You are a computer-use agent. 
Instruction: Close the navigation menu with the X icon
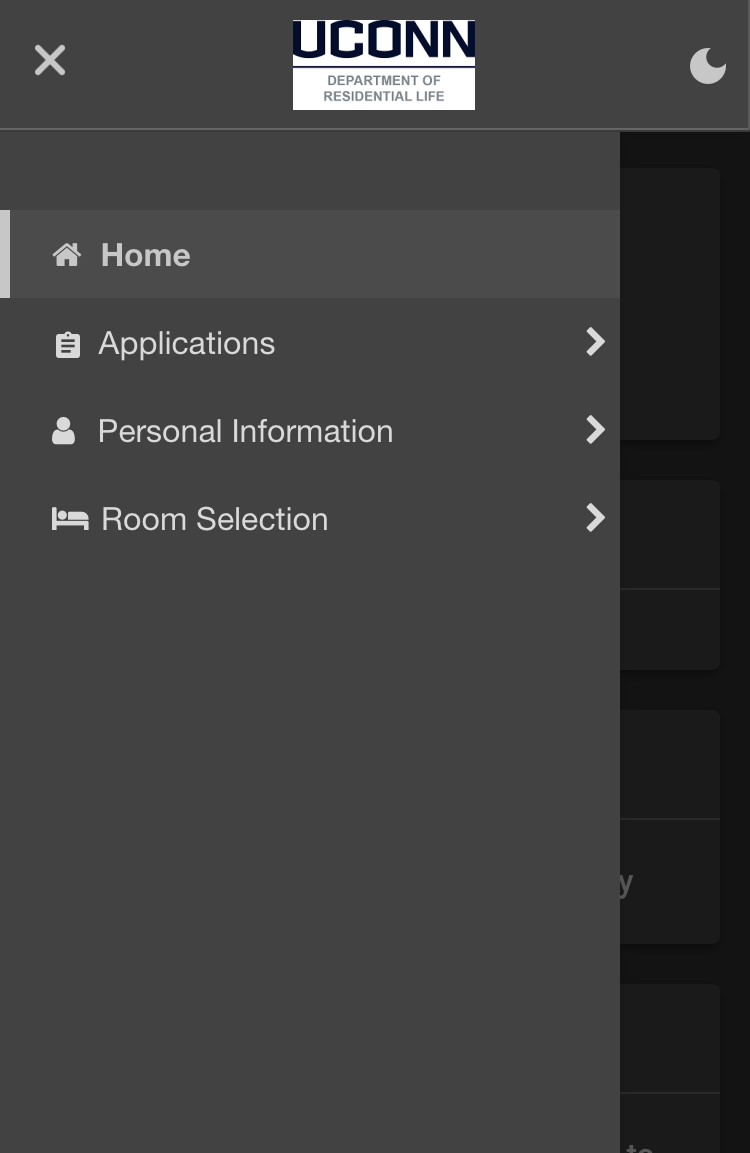pos(50,60)
